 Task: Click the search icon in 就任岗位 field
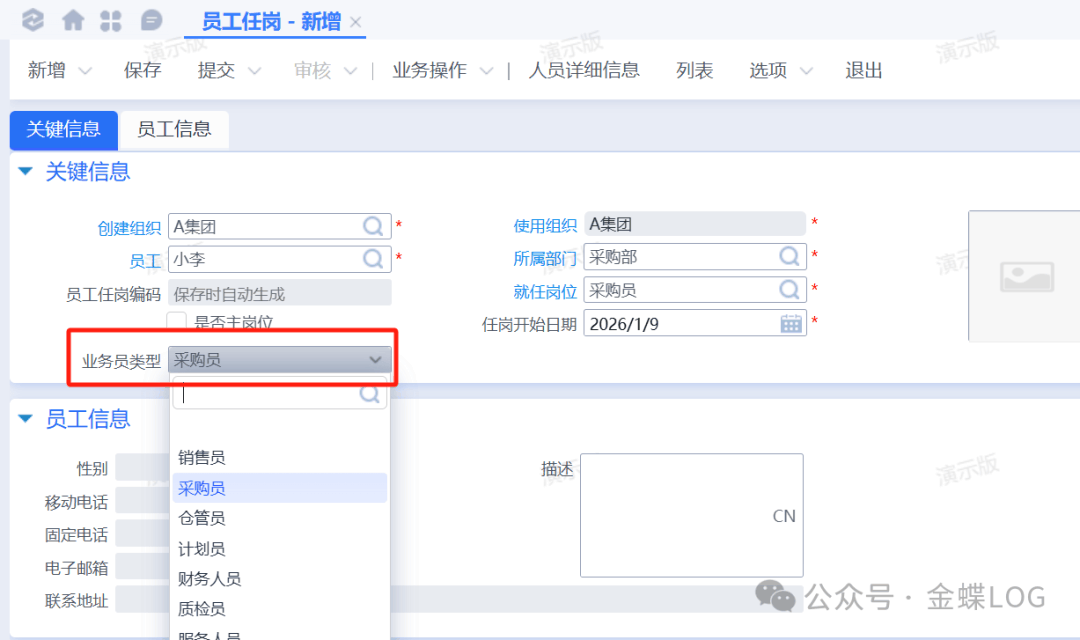[x=790, y=290]
